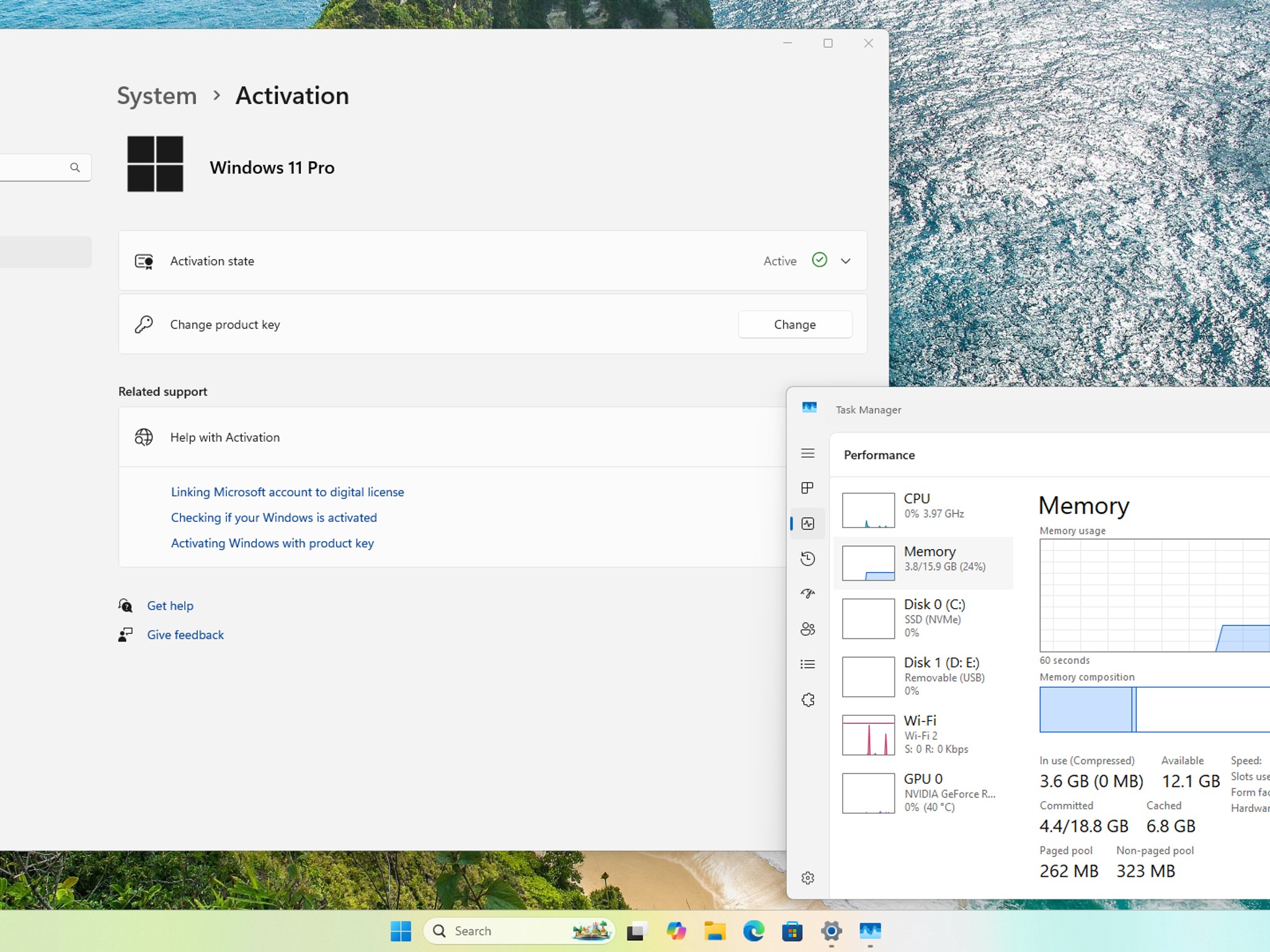Click the 60 seconds graph label
This screenshot has height=952, width=1270.
(x=1064, y=661)
